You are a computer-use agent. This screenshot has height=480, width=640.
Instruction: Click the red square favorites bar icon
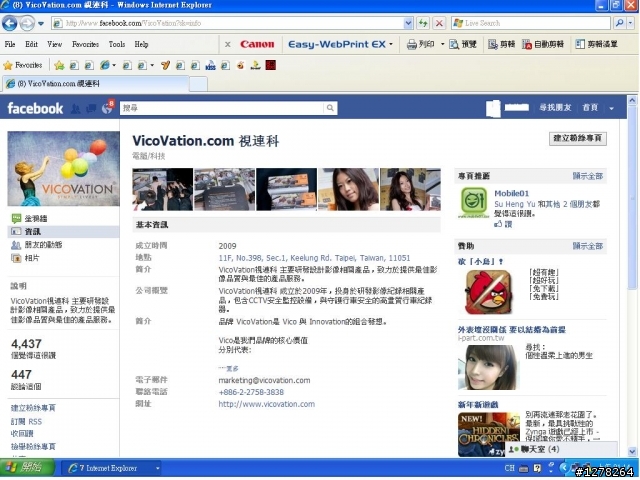(271, 65)
